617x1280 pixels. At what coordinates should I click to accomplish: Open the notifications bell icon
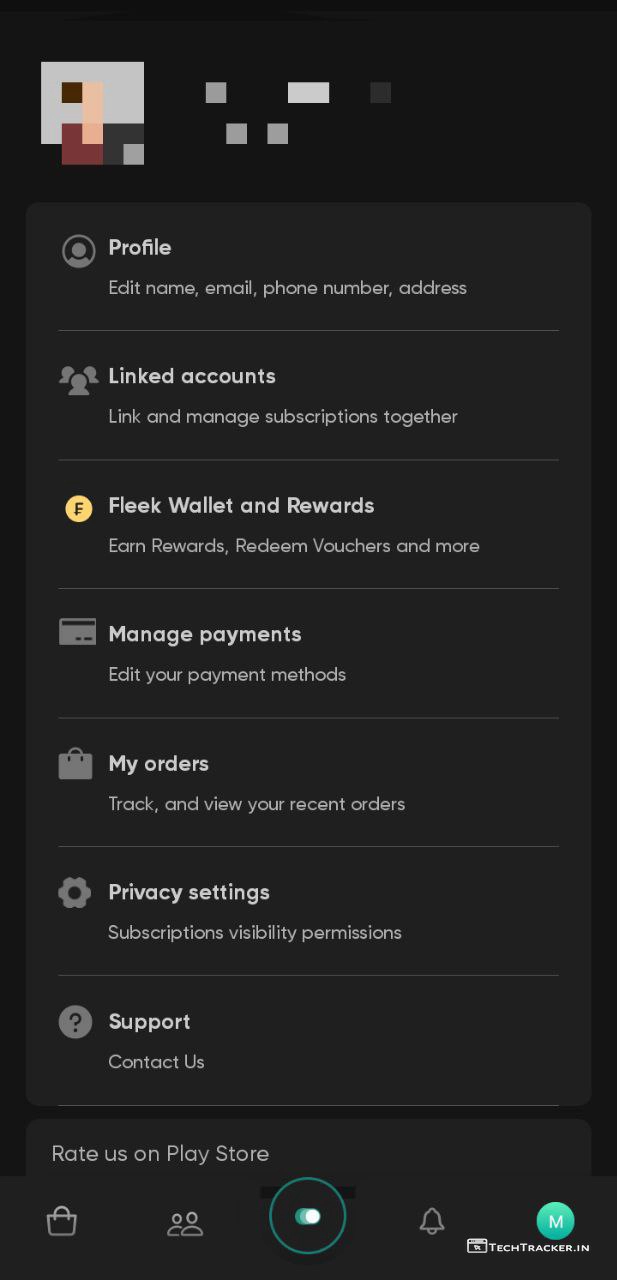(432, 1220)
